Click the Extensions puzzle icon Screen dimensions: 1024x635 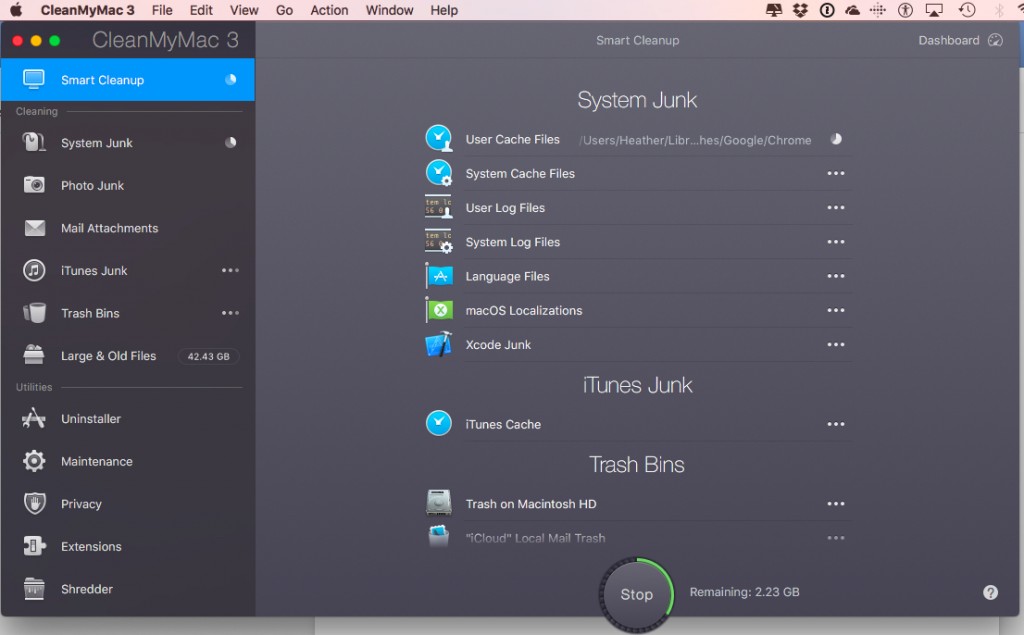34,545
